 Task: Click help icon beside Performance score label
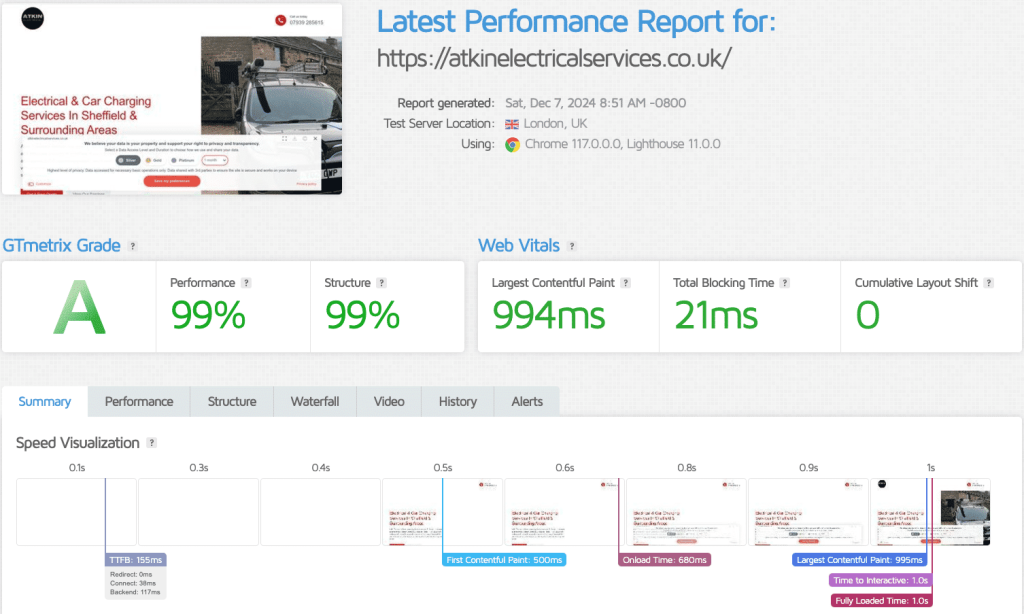point(246,283)
